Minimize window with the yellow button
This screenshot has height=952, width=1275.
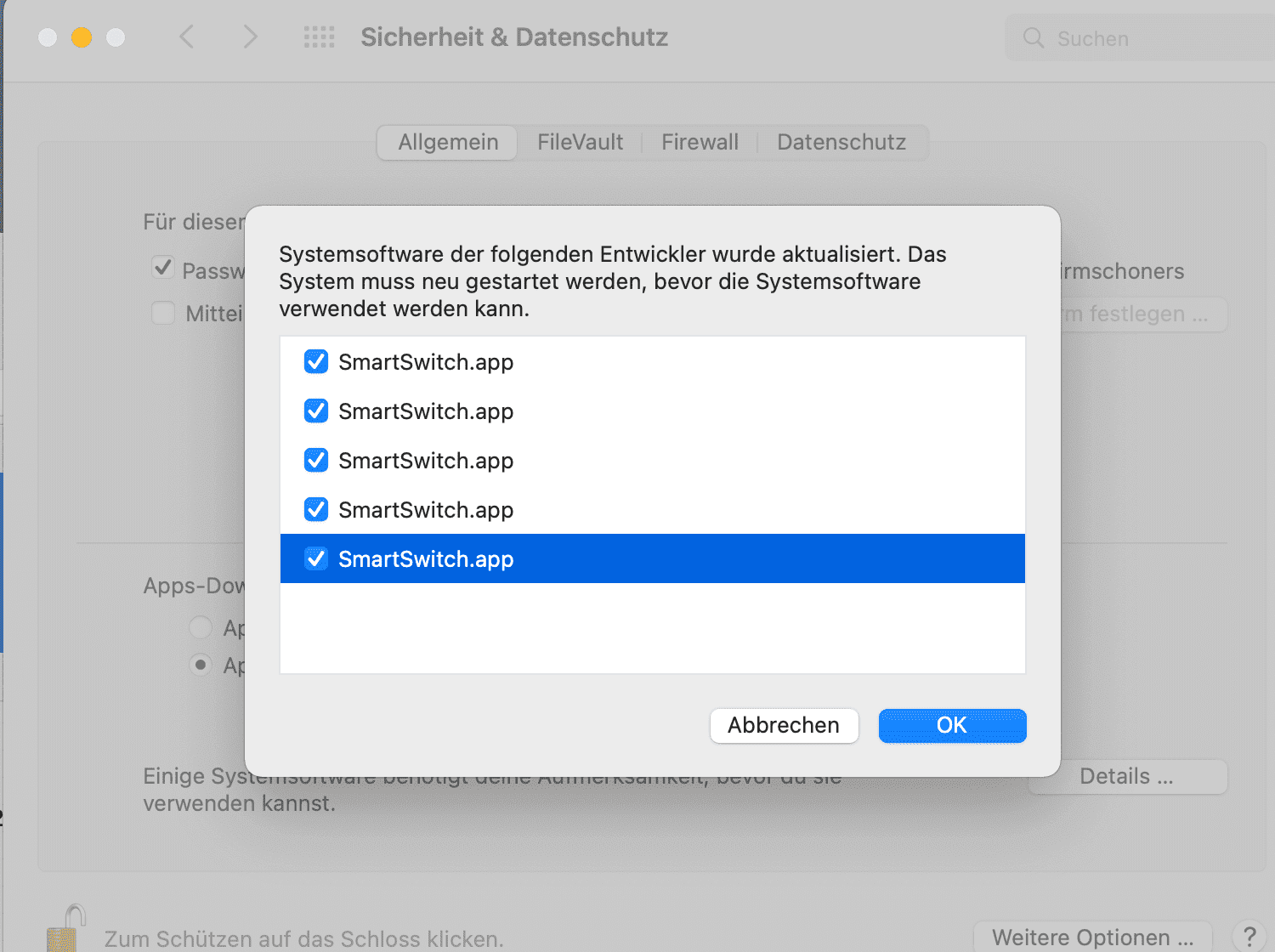coord(82,37)
